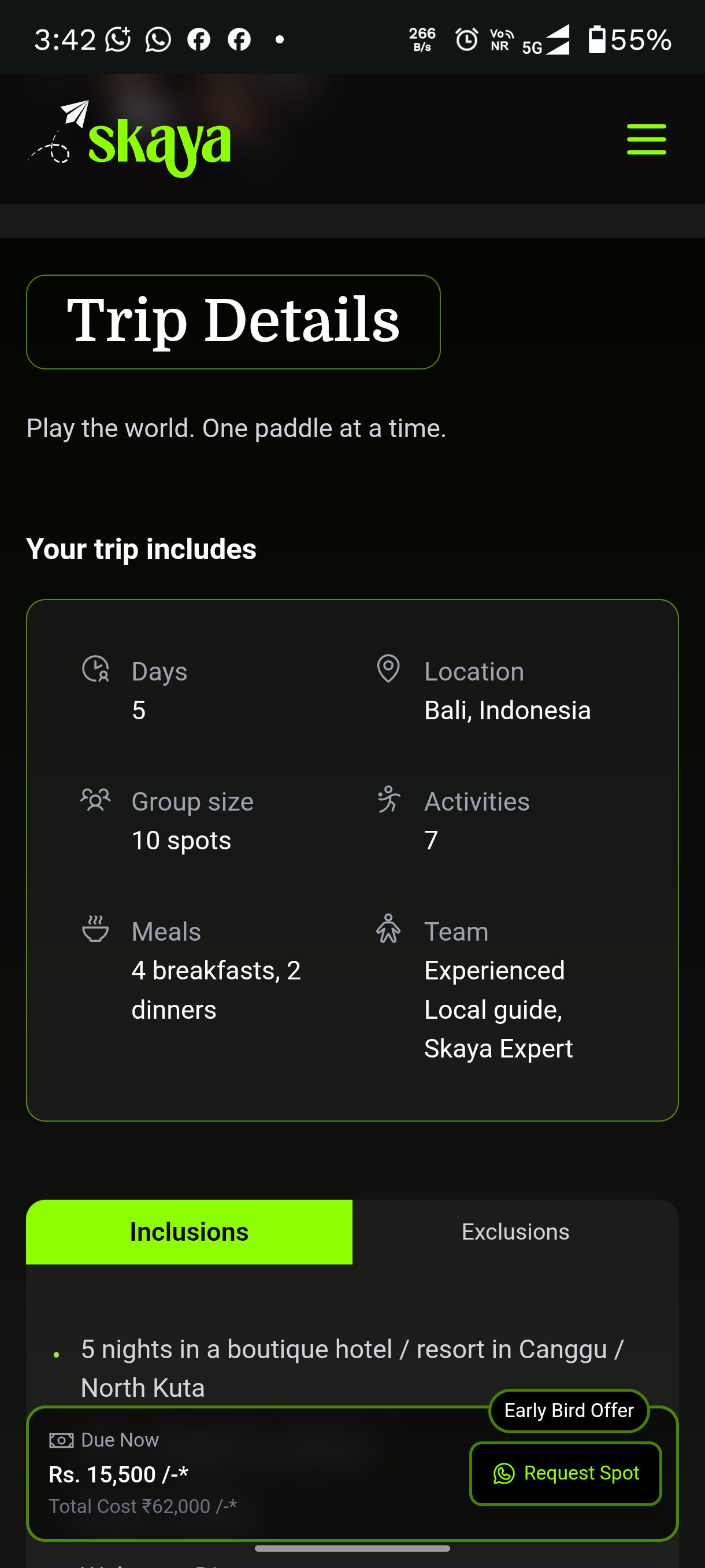The height and width of the screenshot is (1568, 705).
Task: Tap the Trip Details heading box
Action: [x=233, y=321]
